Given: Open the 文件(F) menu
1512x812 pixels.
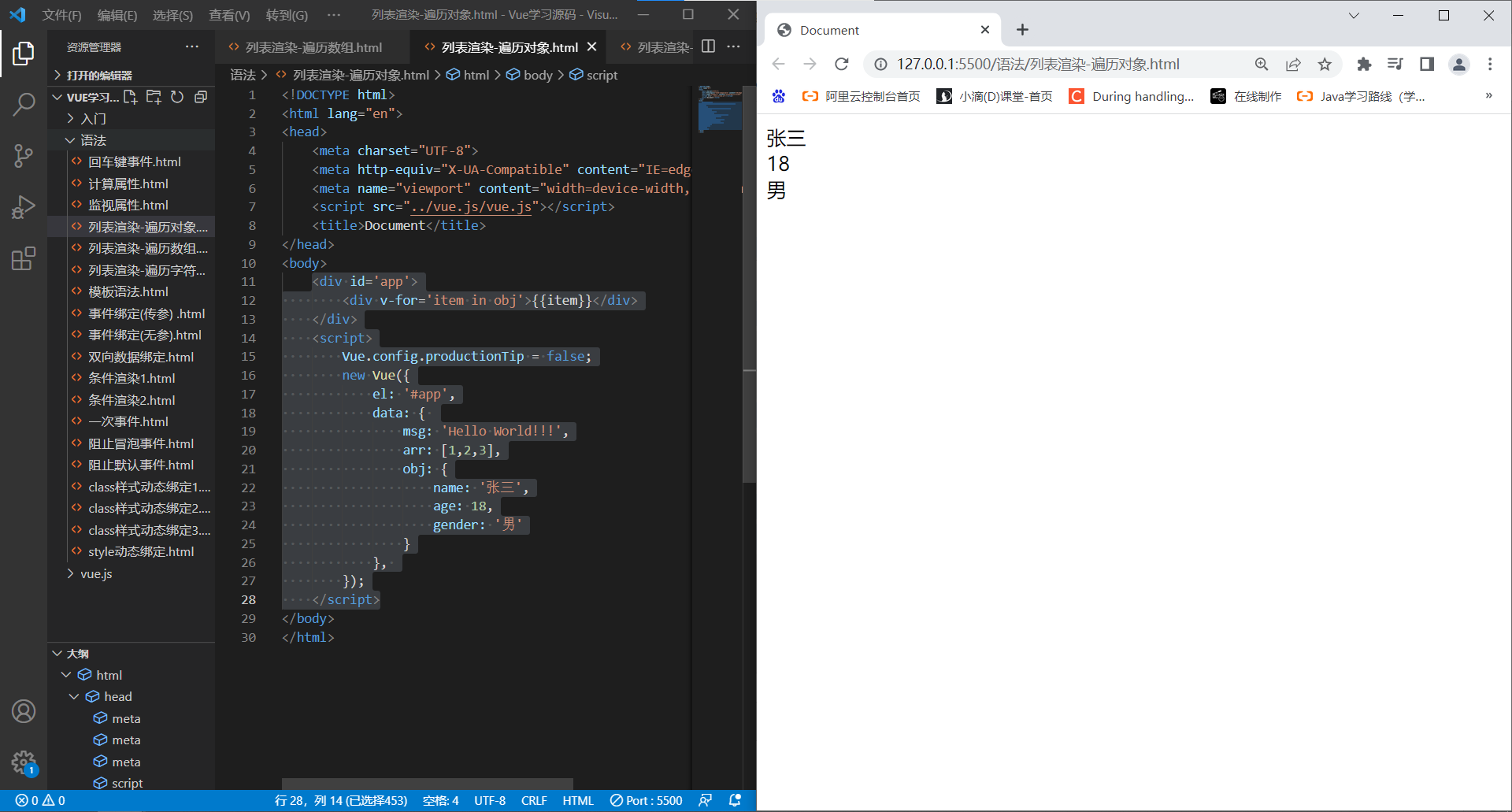Looking at the screenshot, I should tap(61, 15).
